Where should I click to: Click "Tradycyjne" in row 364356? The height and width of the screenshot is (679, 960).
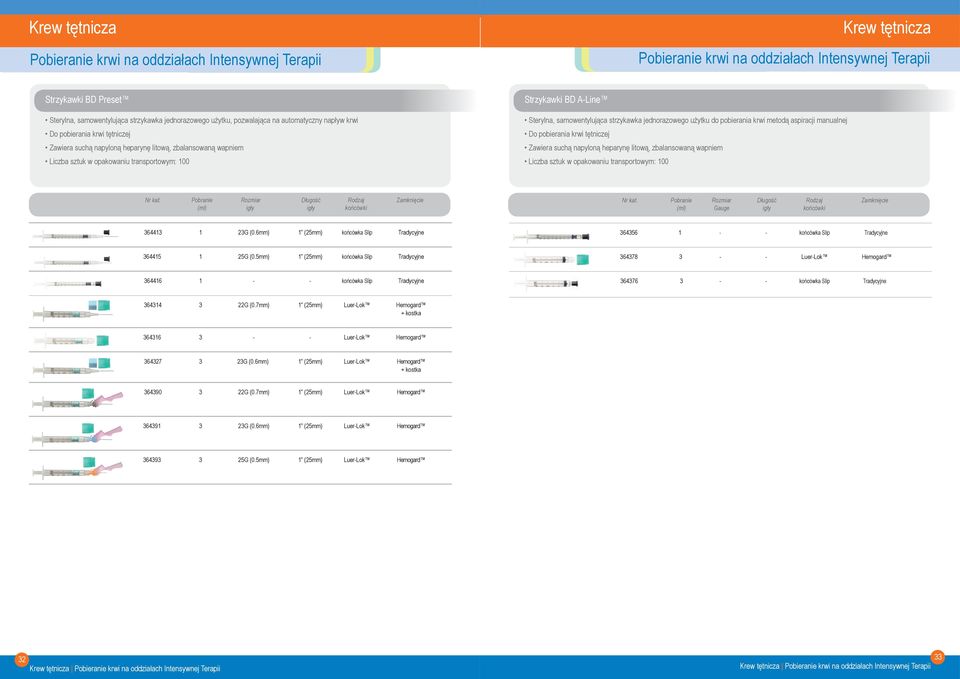coord(876,233)
